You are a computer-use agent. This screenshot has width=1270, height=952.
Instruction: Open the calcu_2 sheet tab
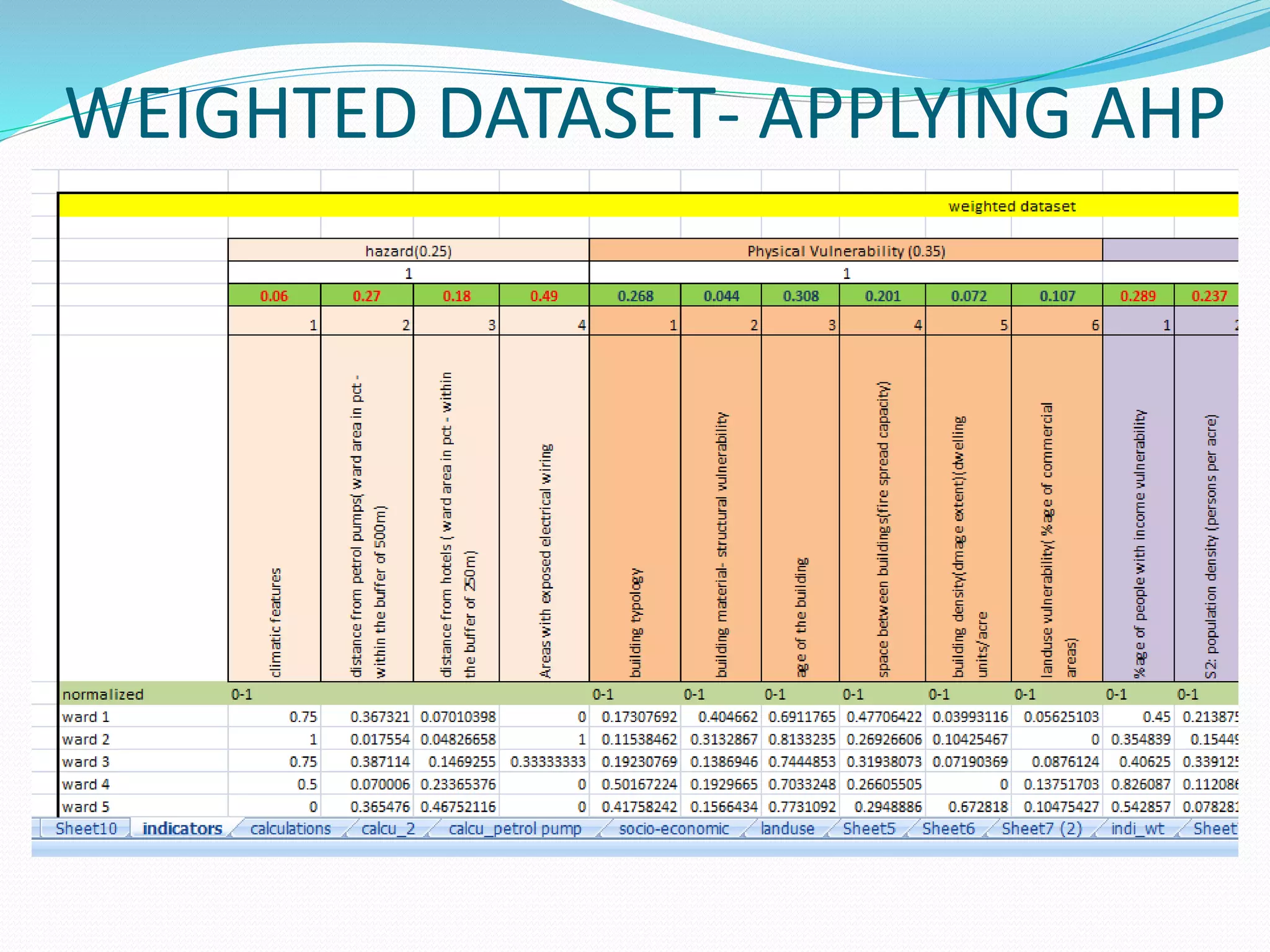click(x=388, y=829)
